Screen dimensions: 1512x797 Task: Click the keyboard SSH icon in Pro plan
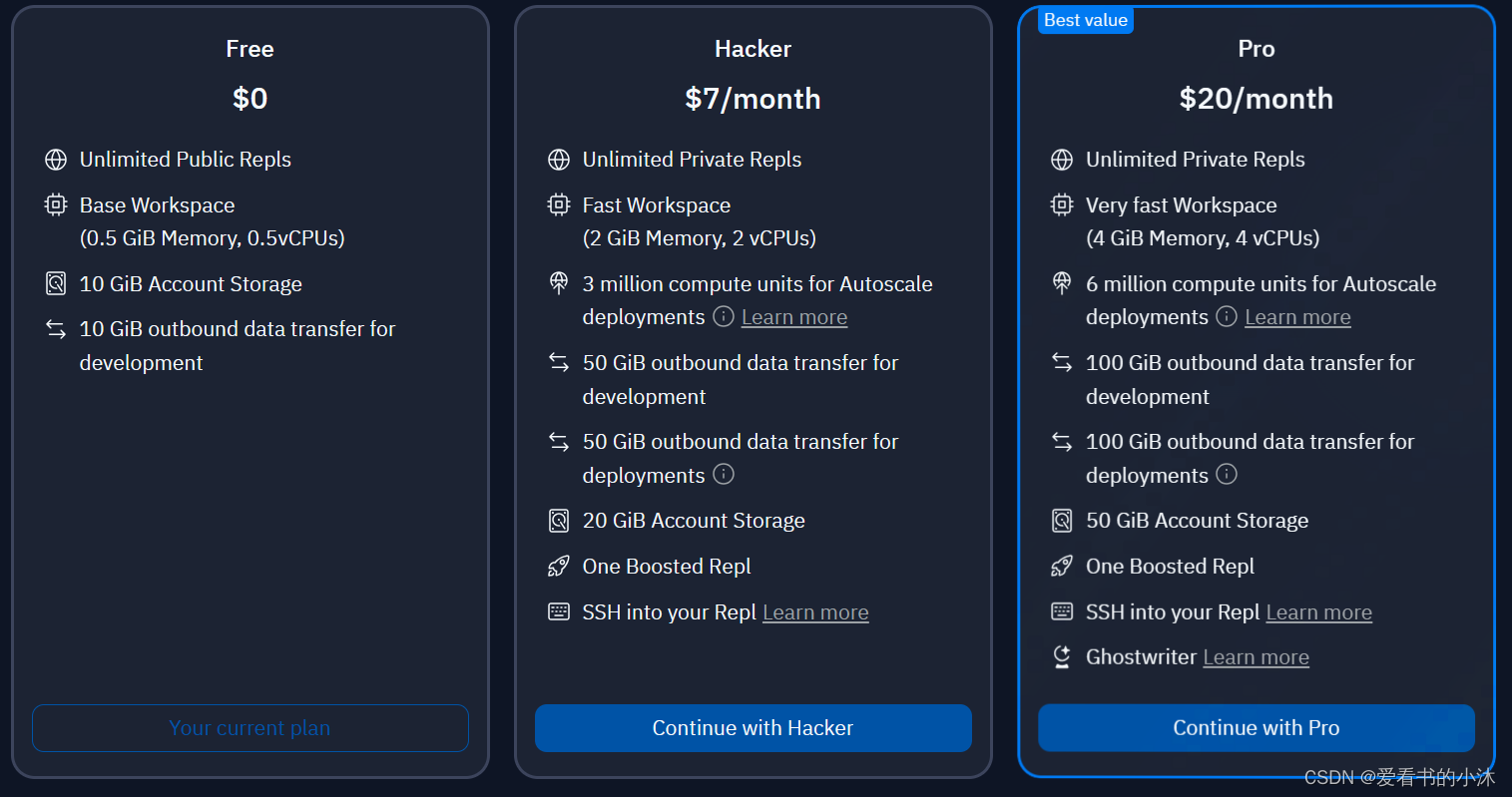(1062, 611)
